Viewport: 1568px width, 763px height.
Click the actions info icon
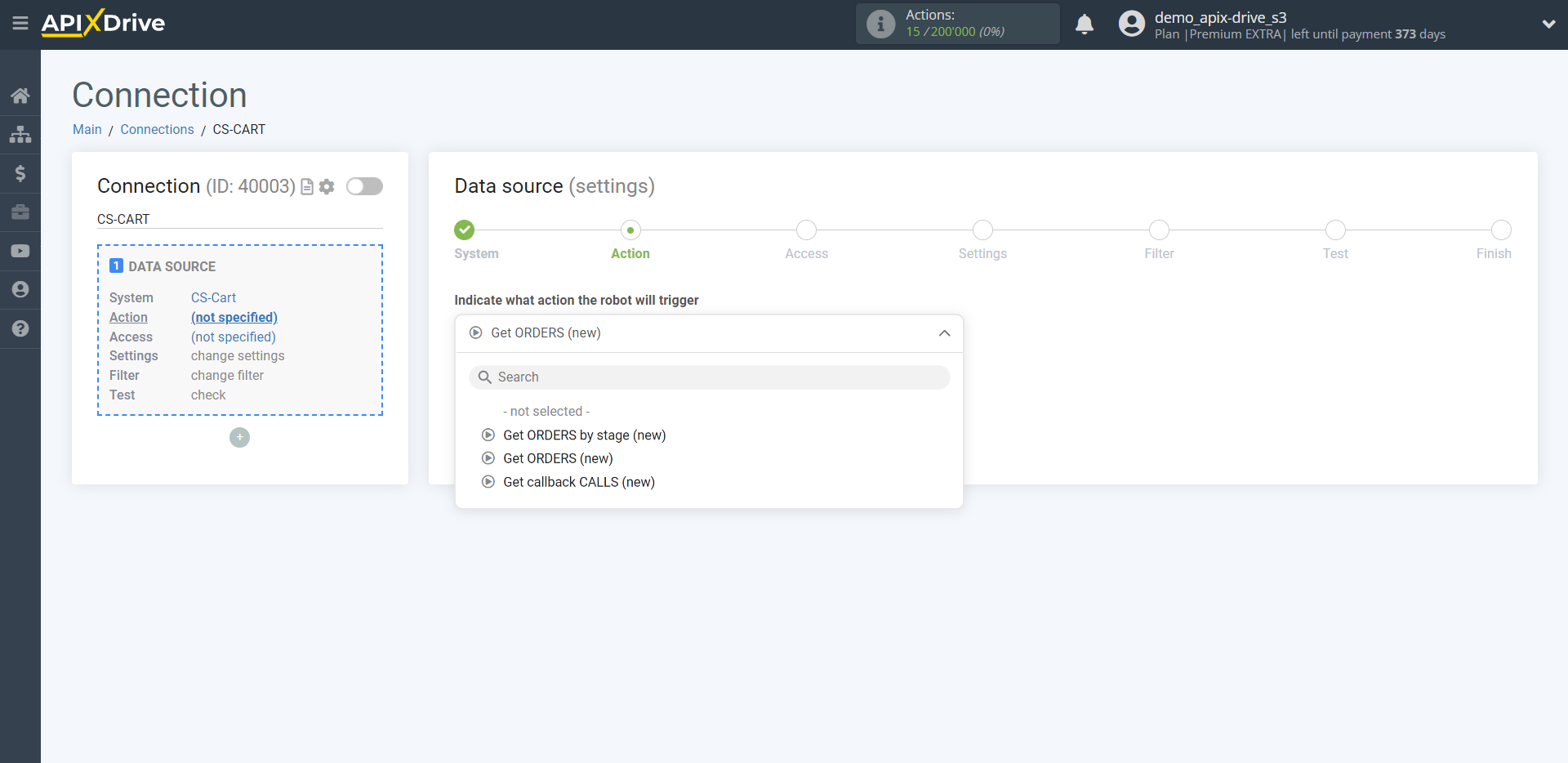880,24
